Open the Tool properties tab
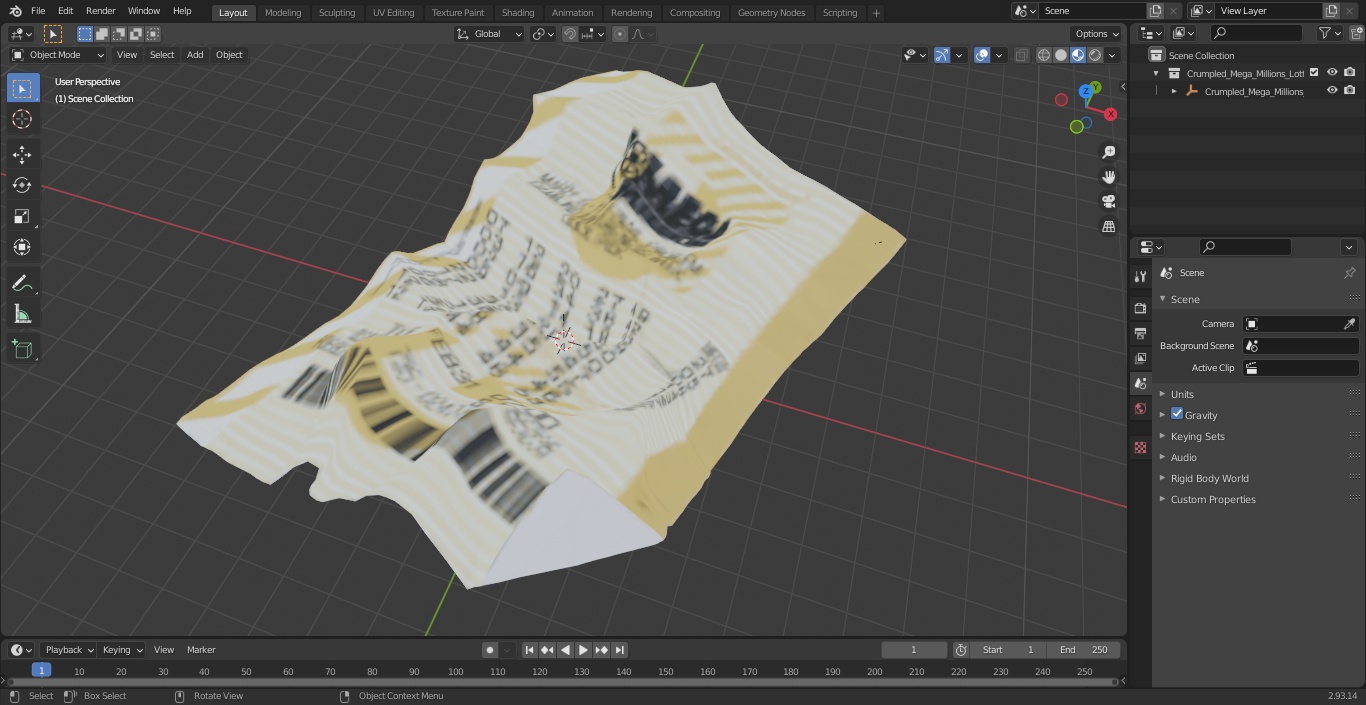This screenshot has width=1366, height=705. pos(1140,277)
